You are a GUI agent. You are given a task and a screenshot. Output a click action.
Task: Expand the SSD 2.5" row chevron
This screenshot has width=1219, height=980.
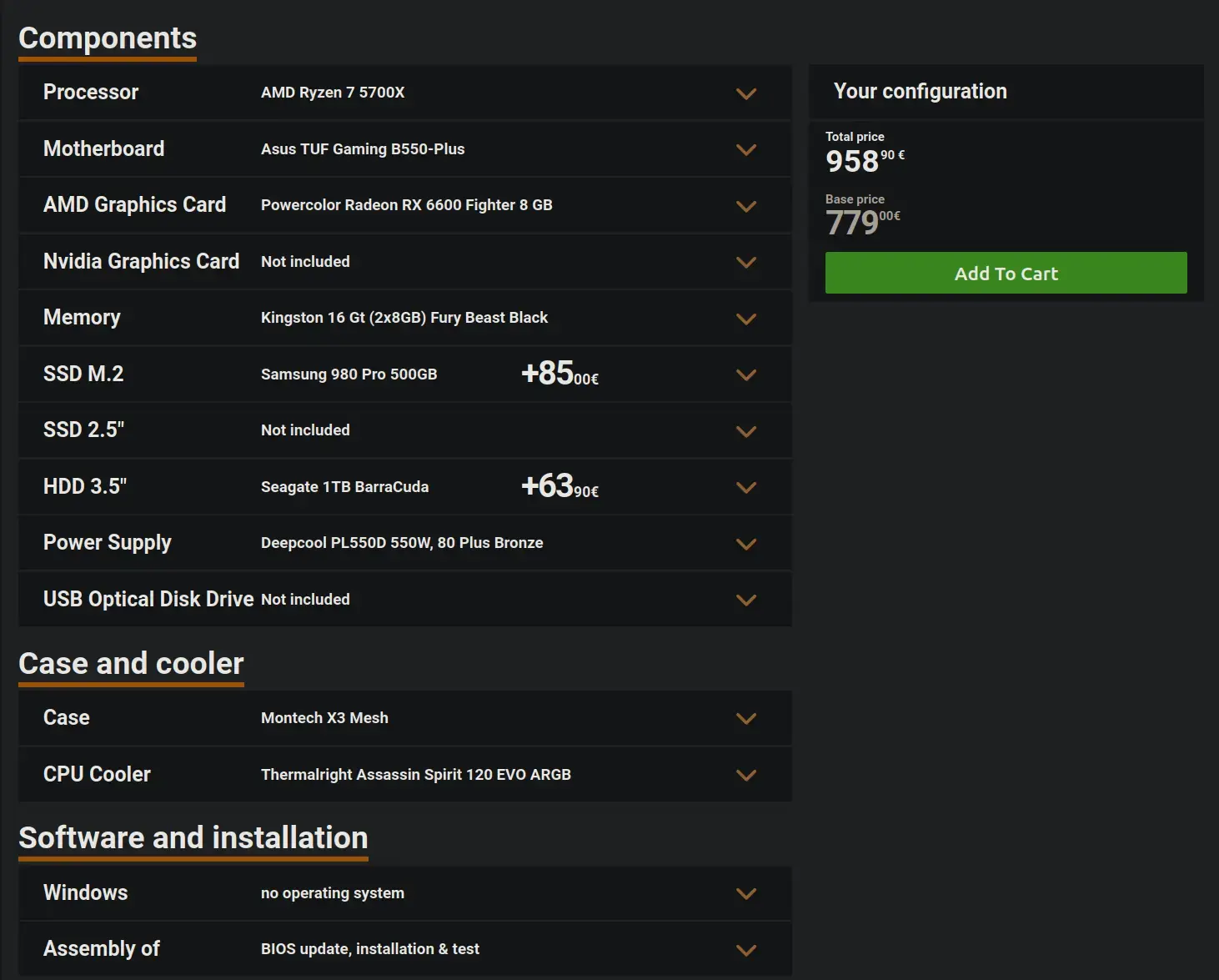(746, 431)
